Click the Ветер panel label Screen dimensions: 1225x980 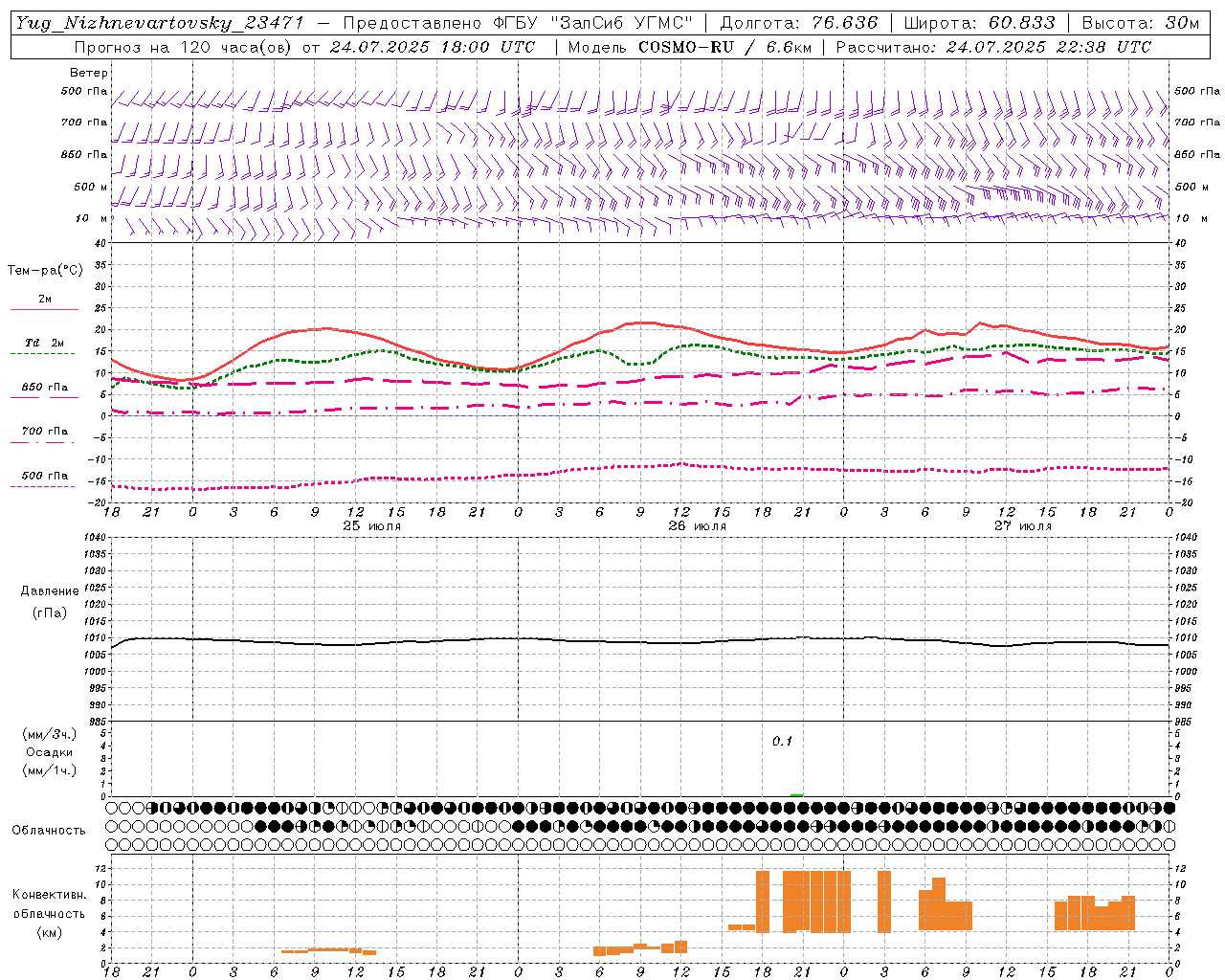point(89,73)
